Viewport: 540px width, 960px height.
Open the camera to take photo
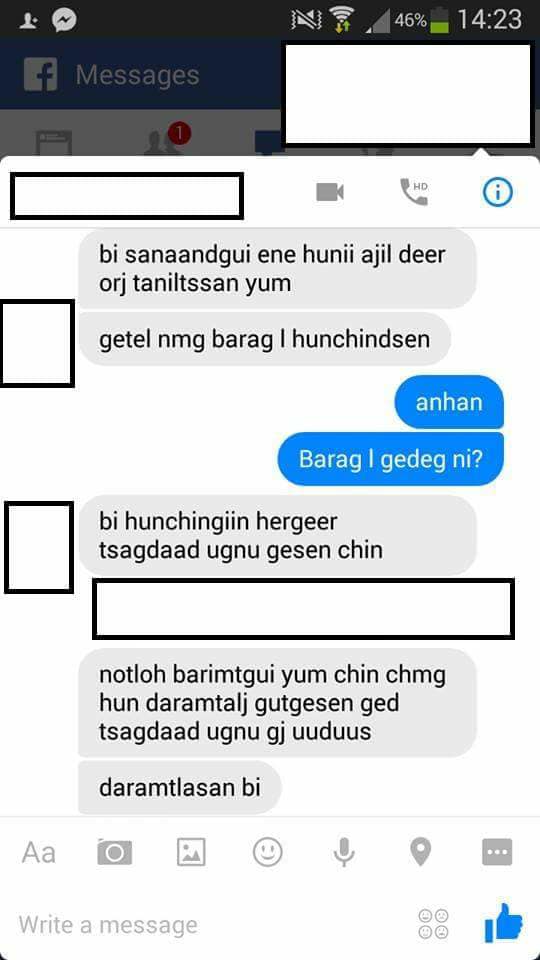tap(114, 852)
